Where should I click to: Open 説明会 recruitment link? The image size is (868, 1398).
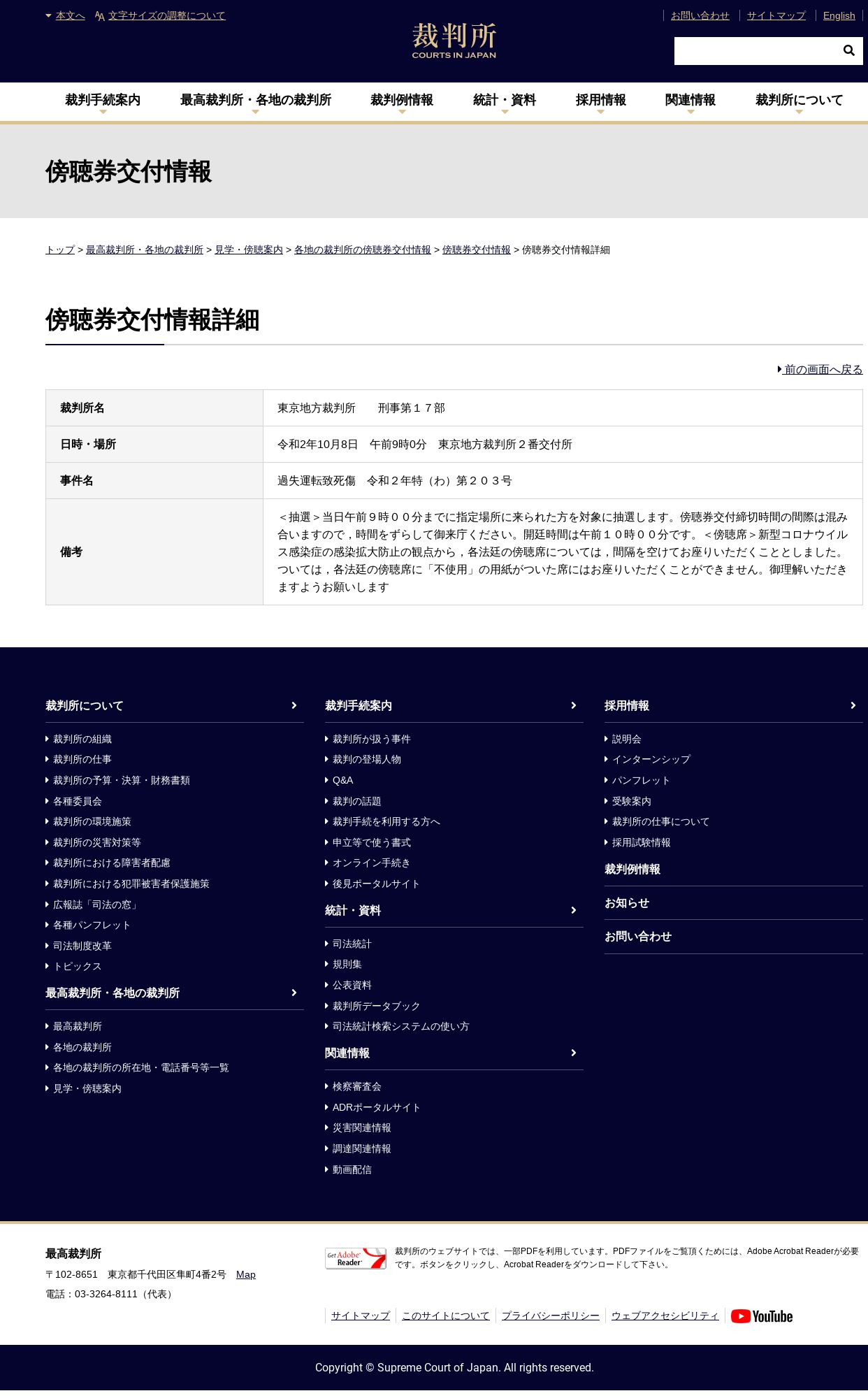(627, 739)
